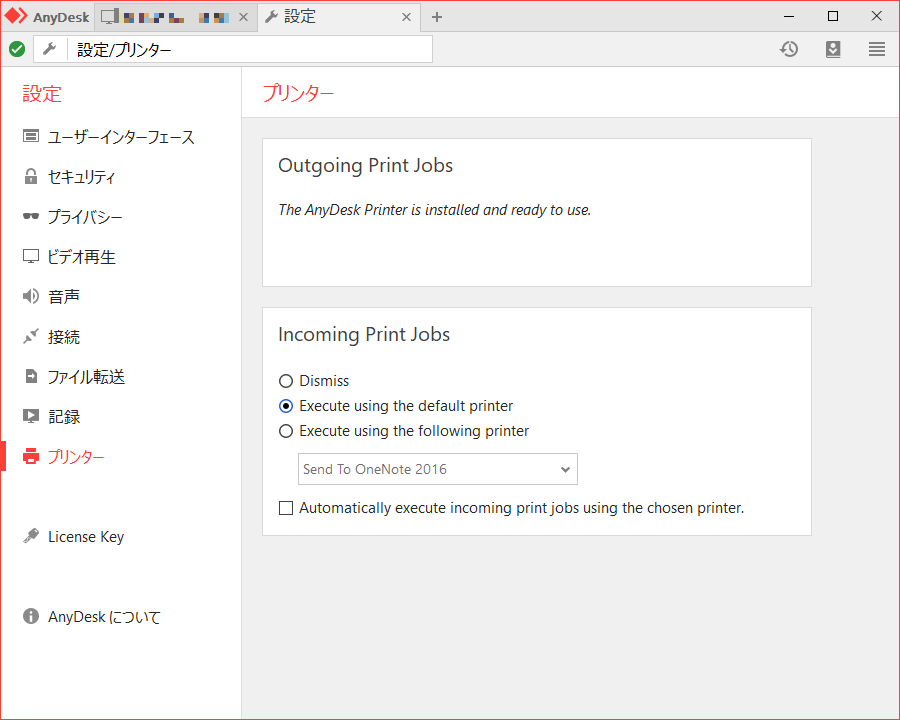This screenshot has width=900, height=720.
Task: Open the session history clock icon
Action: (x=789, y=49)
